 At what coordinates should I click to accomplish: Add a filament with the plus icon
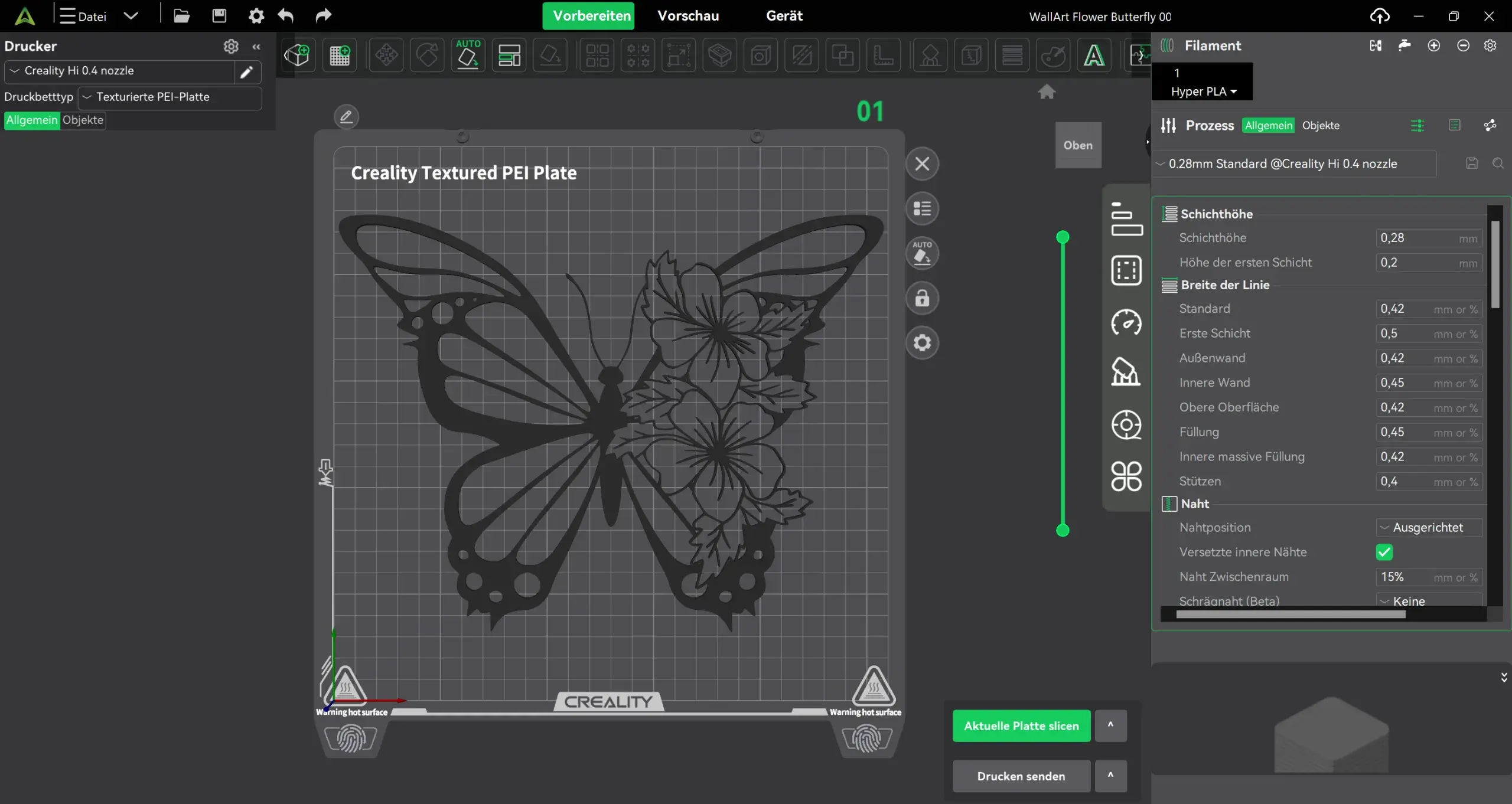pos(1433,45)
